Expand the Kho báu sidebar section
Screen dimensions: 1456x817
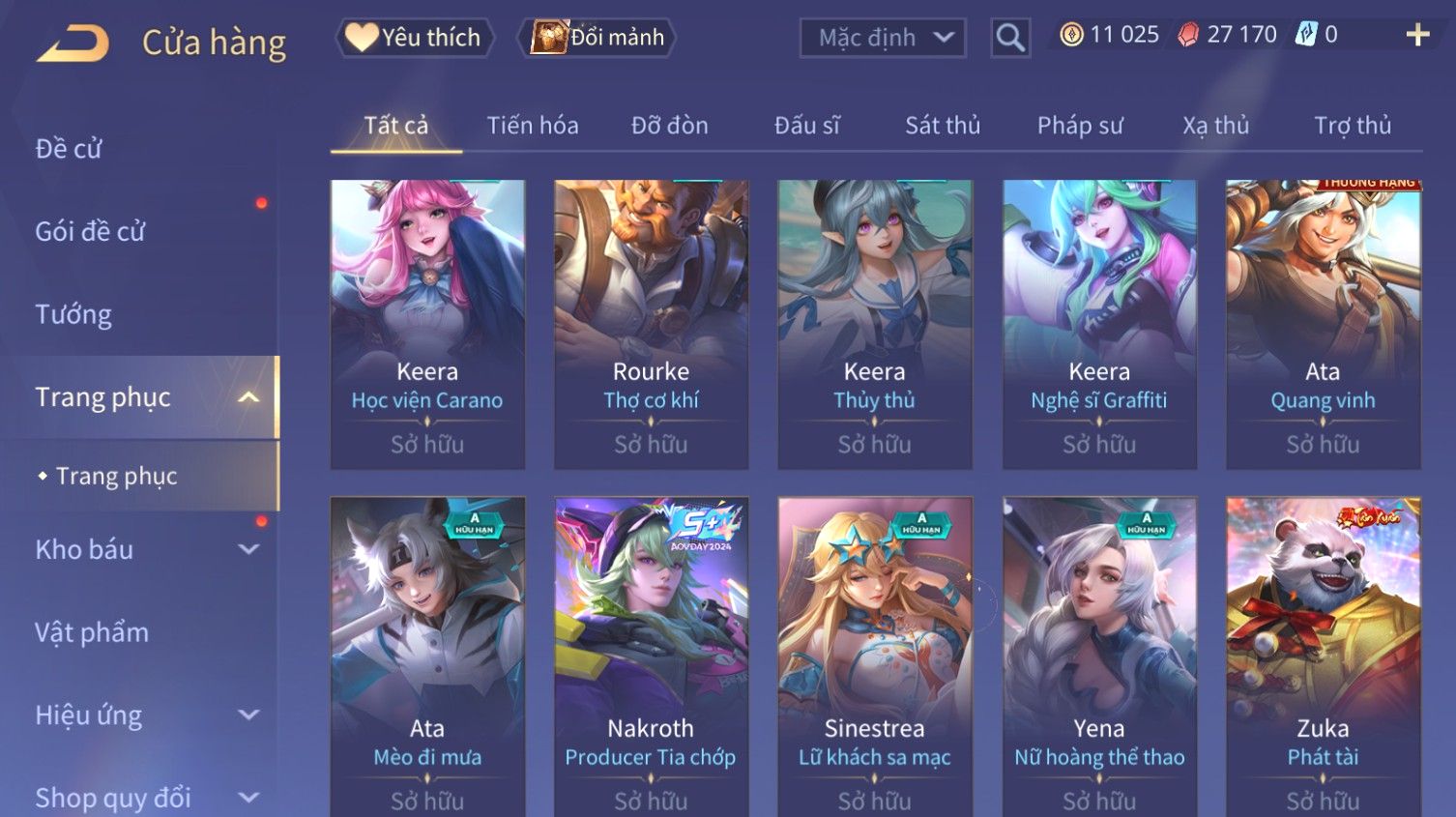248,549
